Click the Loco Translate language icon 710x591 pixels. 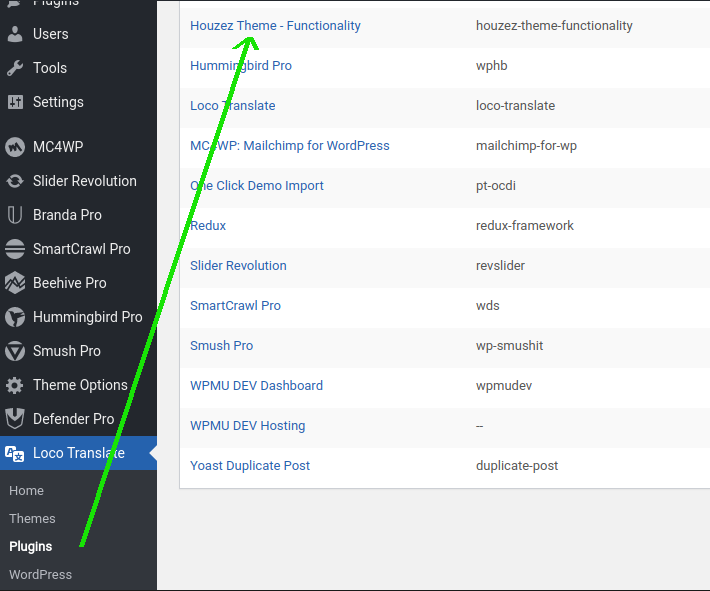(x=14, y=453)
